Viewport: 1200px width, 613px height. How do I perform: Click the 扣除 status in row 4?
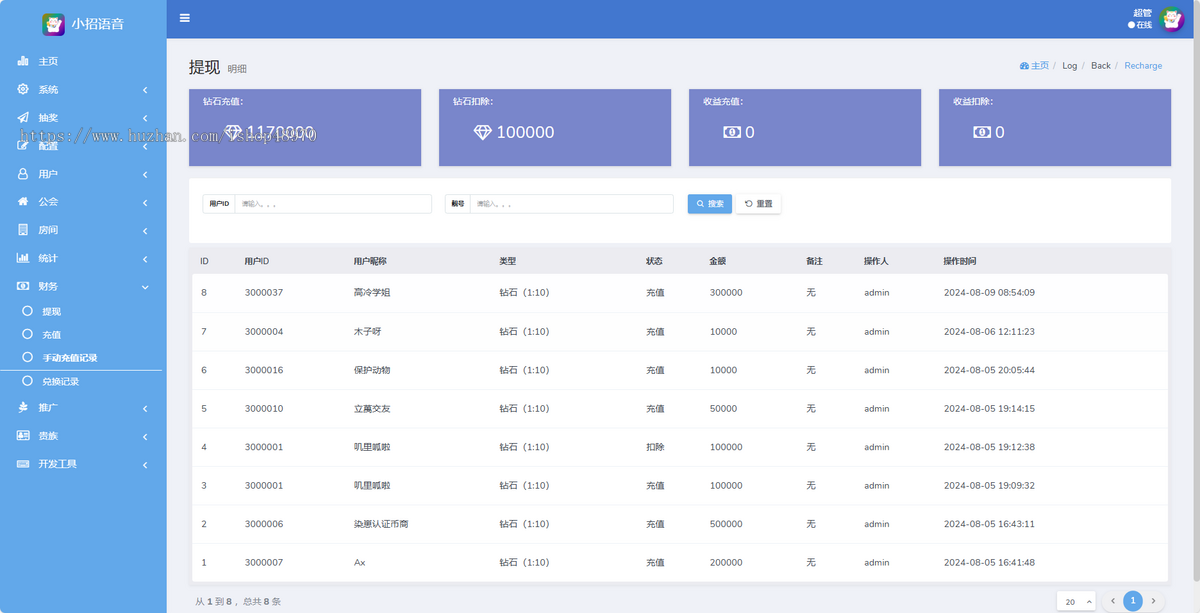pyautogui.click(x=655, y=447)
